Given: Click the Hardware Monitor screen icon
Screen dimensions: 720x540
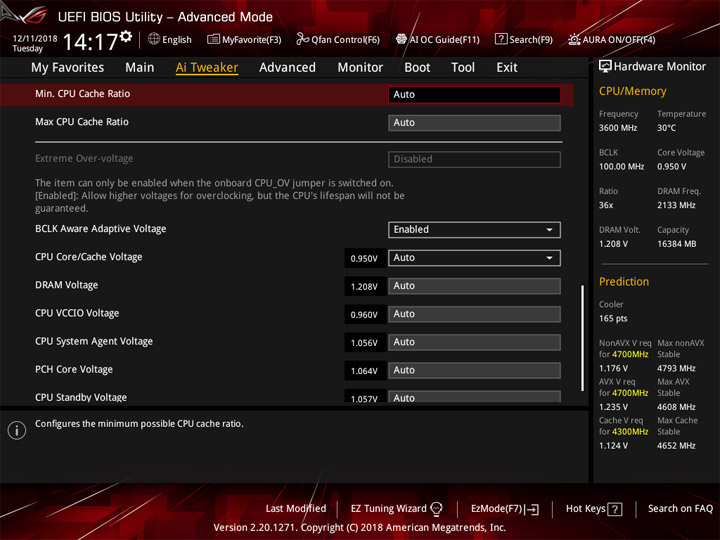Looking at the screenshot, I should tap(605, 66).
